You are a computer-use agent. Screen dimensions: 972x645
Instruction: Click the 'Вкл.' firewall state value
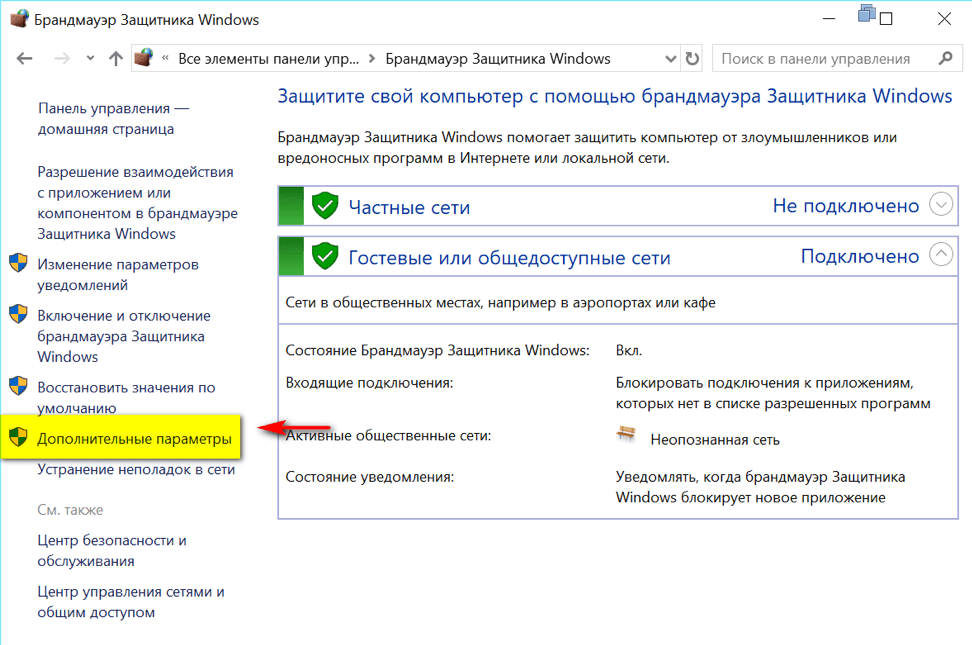click(629, 350)
